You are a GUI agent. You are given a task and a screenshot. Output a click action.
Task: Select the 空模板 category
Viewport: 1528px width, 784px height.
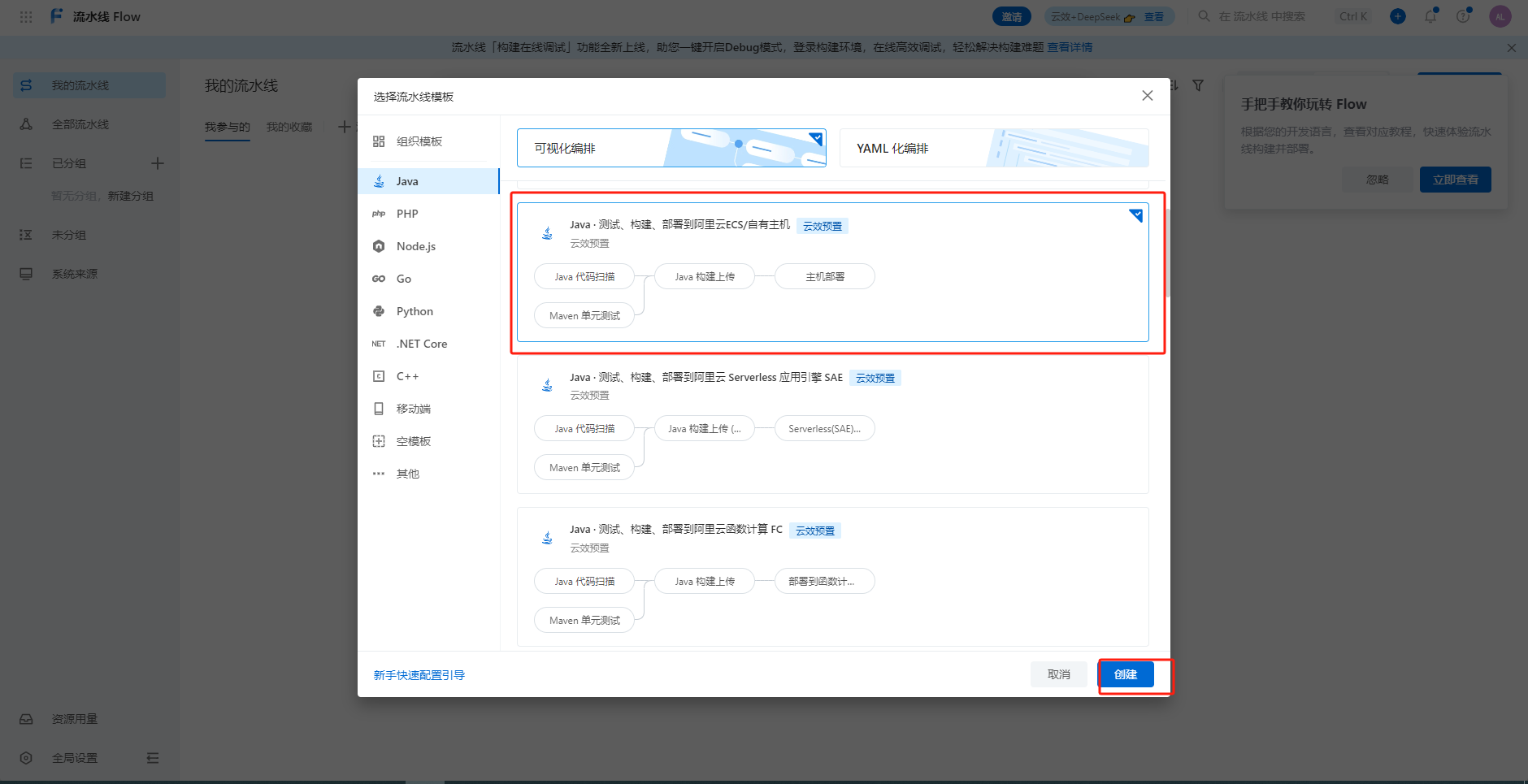point(428,441)
